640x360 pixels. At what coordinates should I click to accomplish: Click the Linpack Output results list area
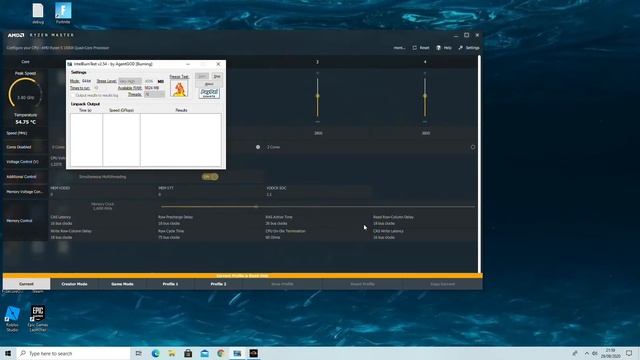[x=146, y=140]
